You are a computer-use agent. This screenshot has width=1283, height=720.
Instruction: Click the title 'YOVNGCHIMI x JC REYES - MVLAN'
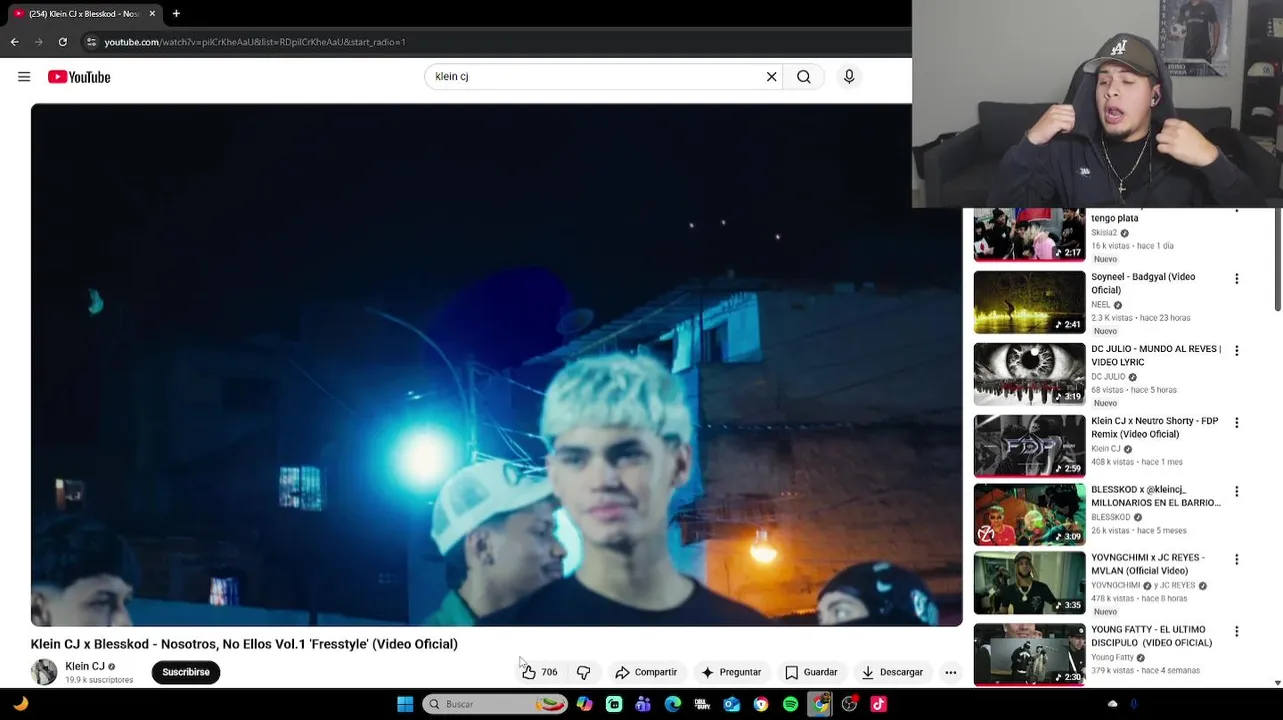(x=1148, y=564)
